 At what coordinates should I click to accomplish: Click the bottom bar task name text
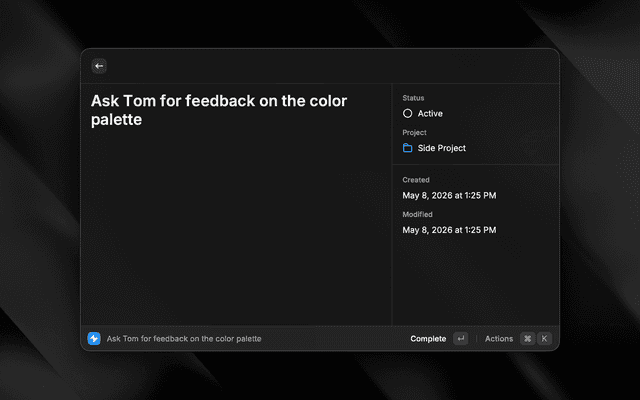coord(184,339)
